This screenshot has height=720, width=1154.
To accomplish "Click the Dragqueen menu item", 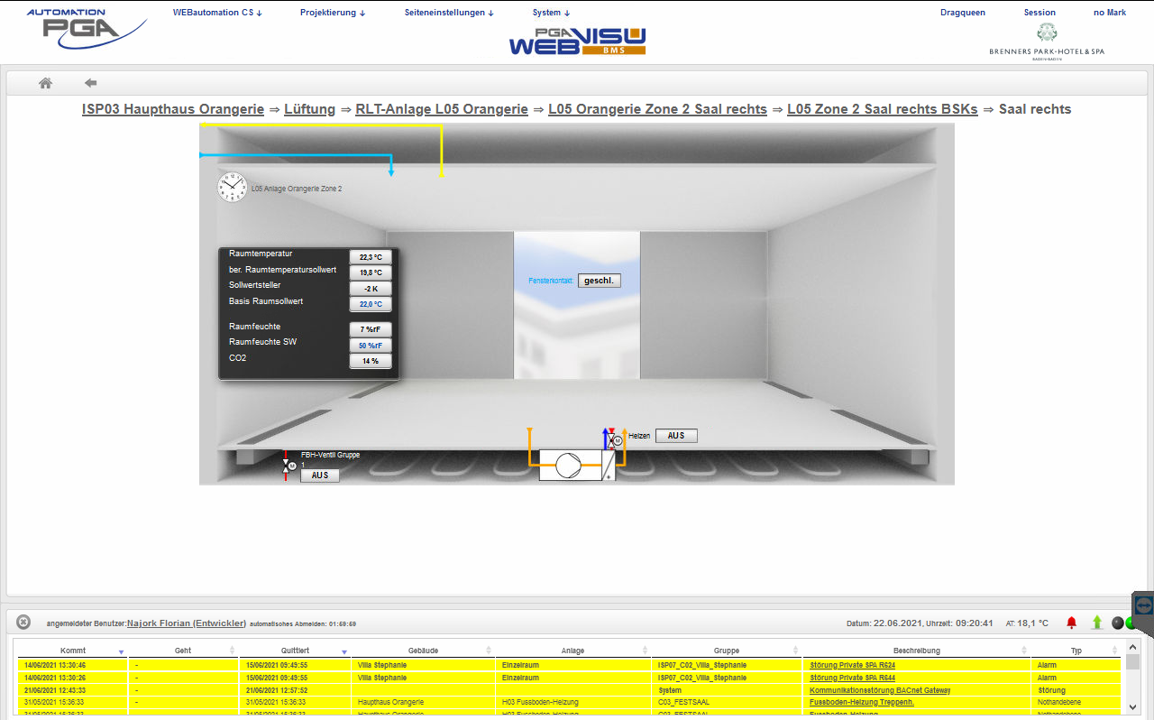I will click(x=963, y=13).
